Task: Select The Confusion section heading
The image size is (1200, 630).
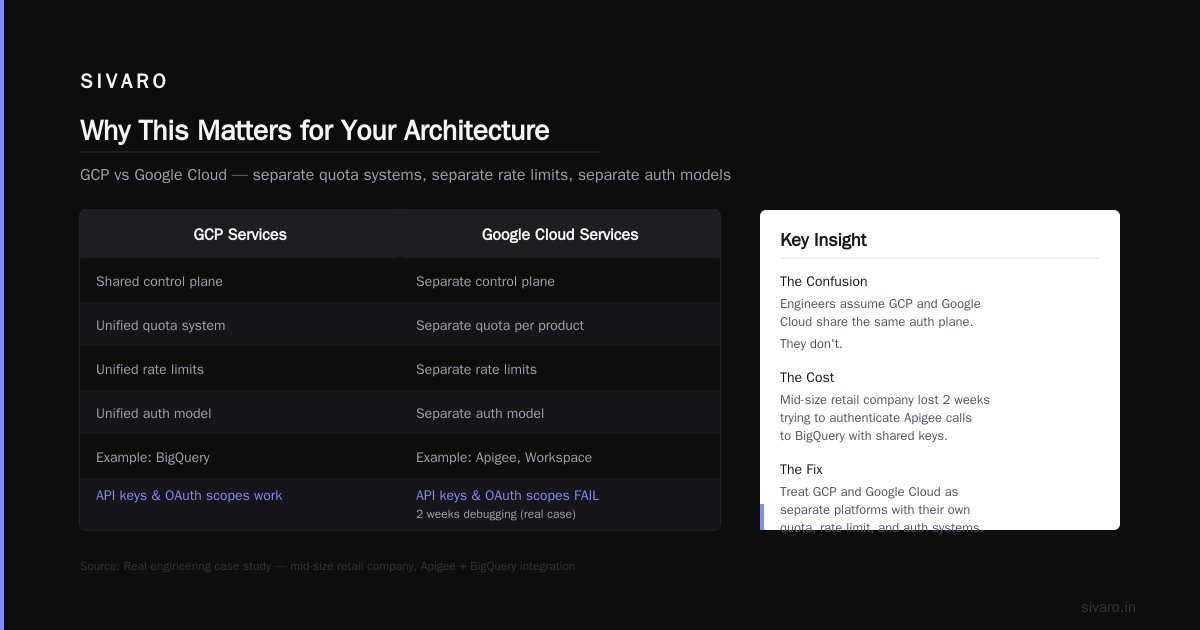Action: (x=824, y=281)
